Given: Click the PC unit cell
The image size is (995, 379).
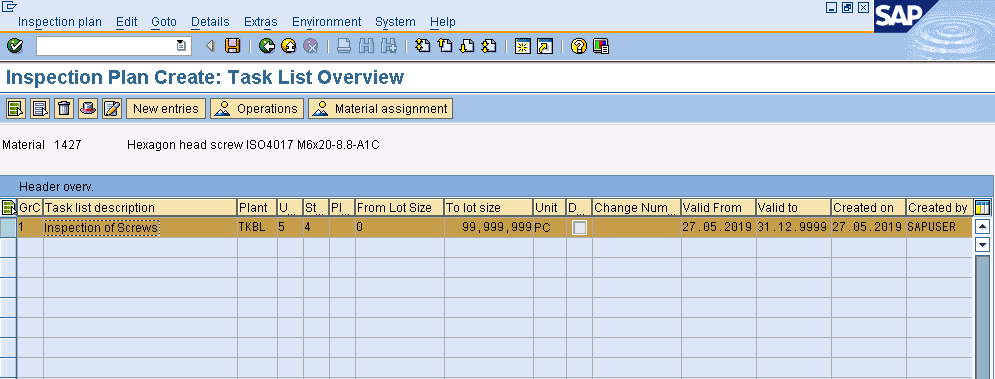Looking at the screenshot, I should click(550, 227).
